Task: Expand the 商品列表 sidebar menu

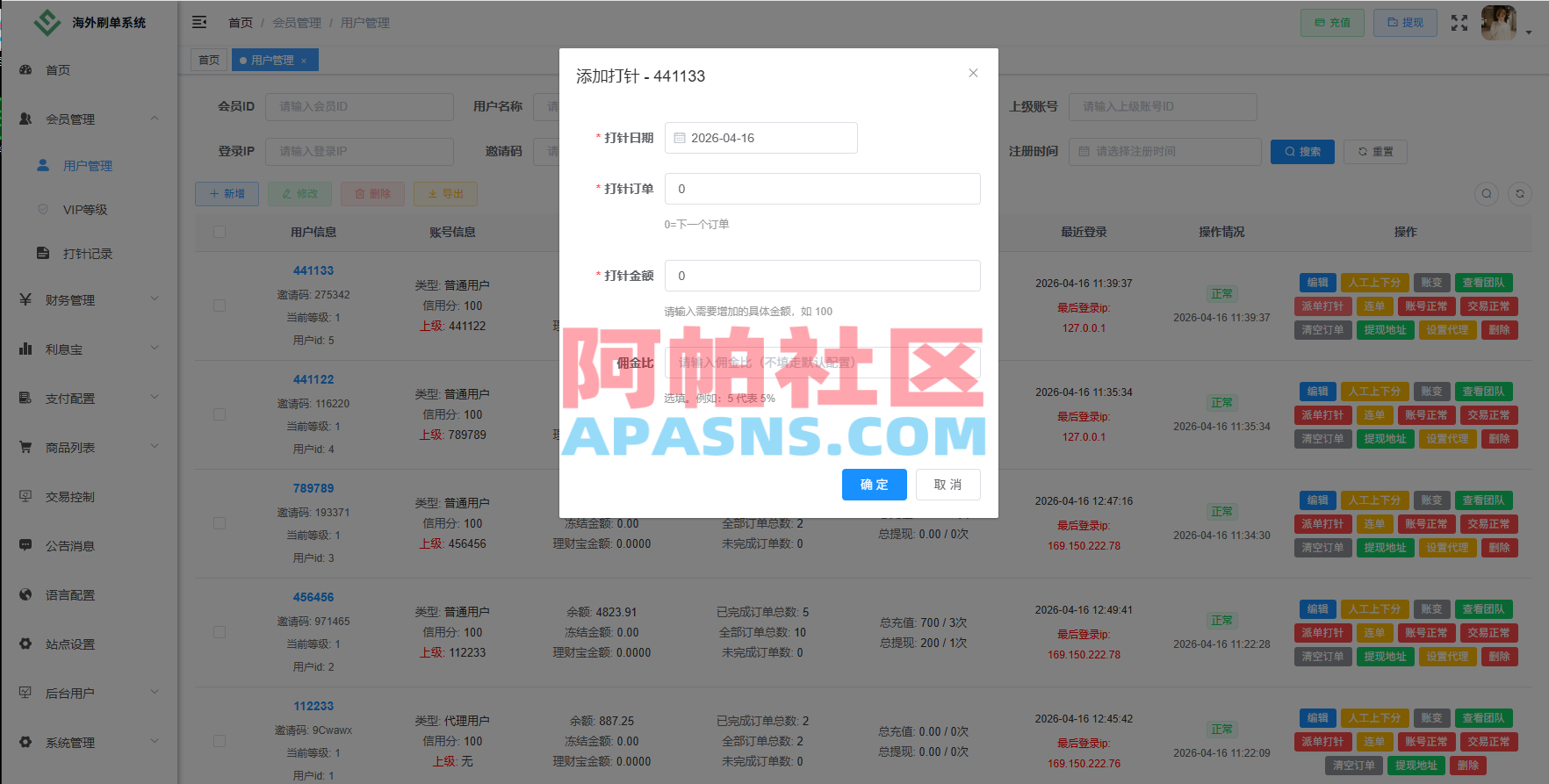Action: pos(155,447)
